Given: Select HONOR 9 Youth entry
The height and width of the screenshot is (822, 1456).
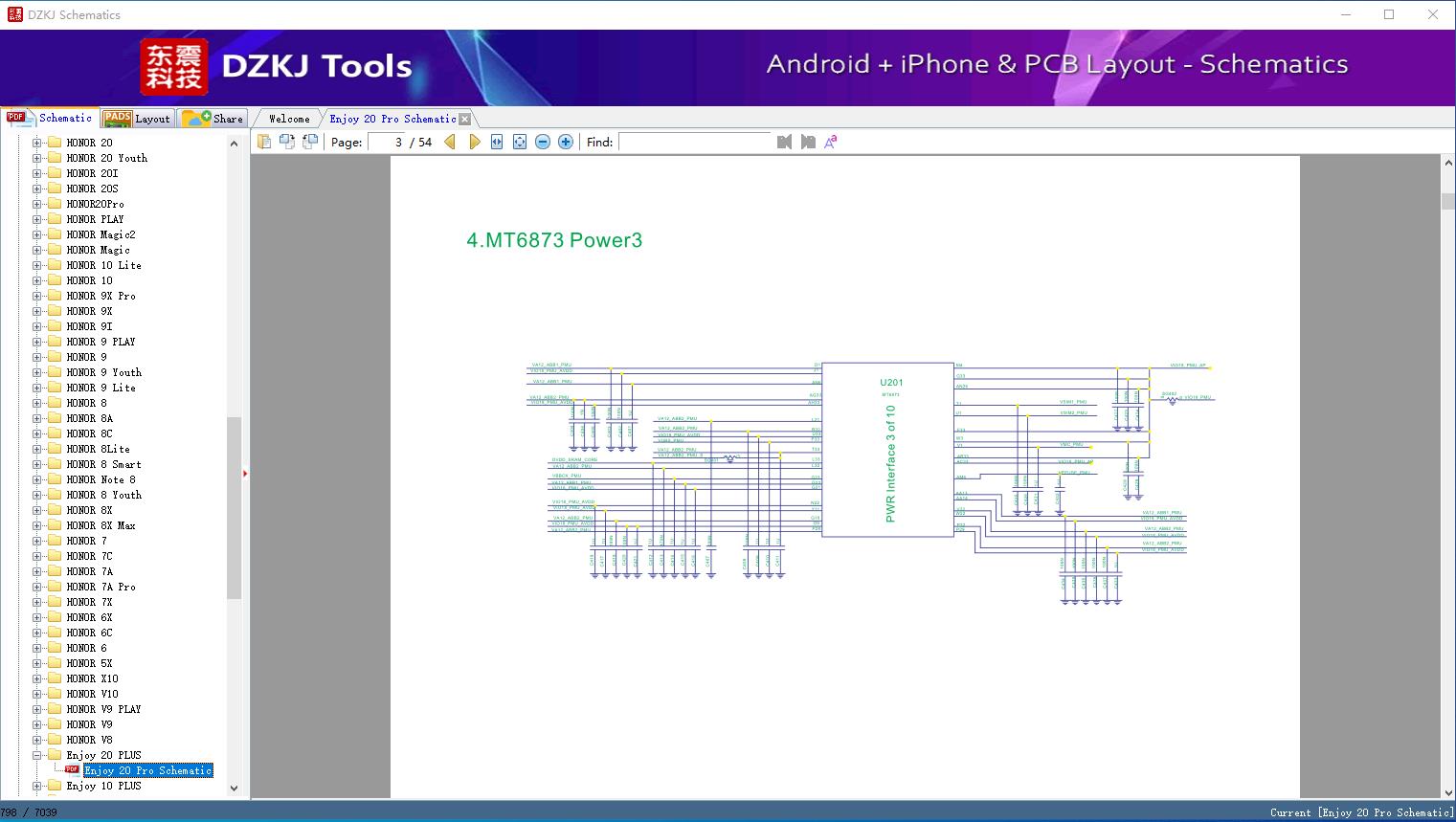Looking at the screenshot, I should pyautogui.click(x=104, y=372).
